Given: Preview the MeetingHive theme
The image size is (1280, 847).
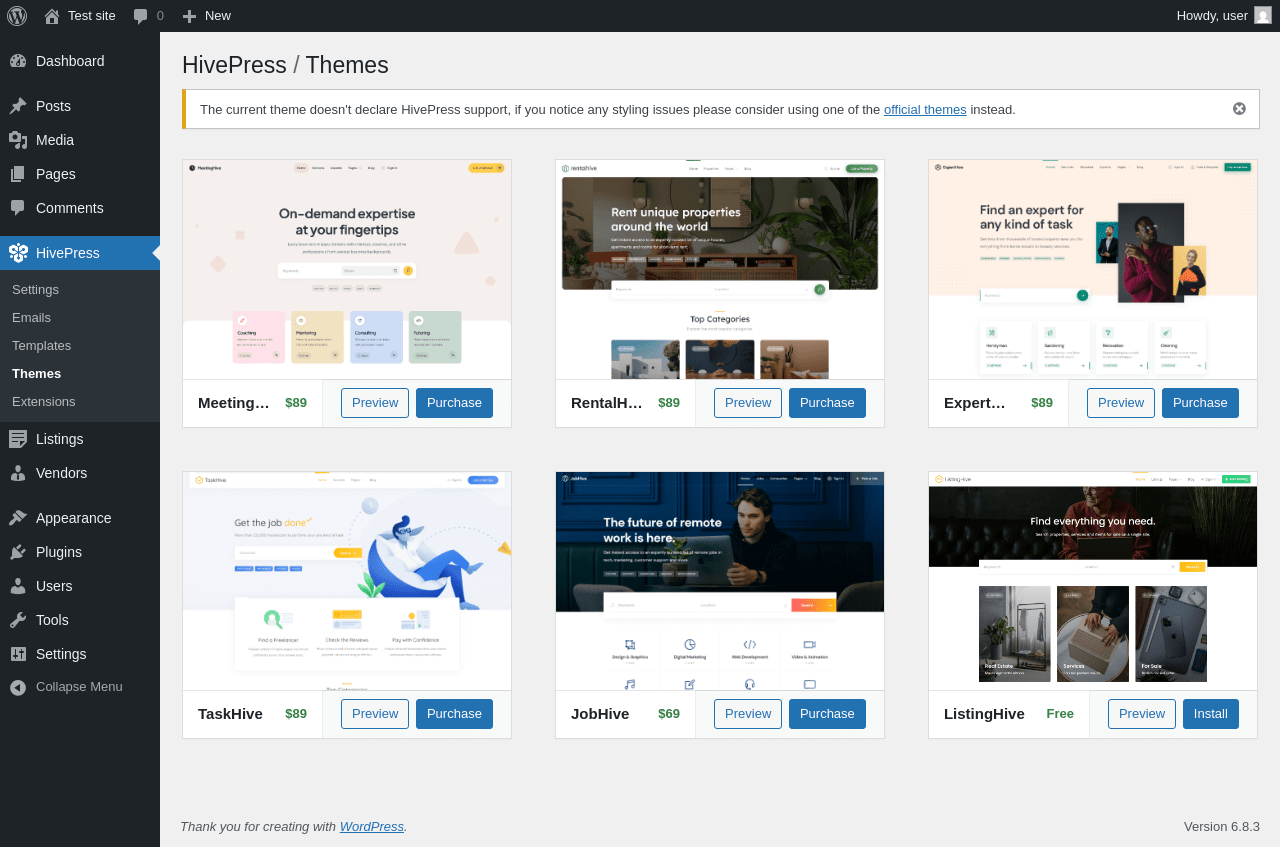Looking at the screenshot, I should pyautogui.click(x=375, y=403).
